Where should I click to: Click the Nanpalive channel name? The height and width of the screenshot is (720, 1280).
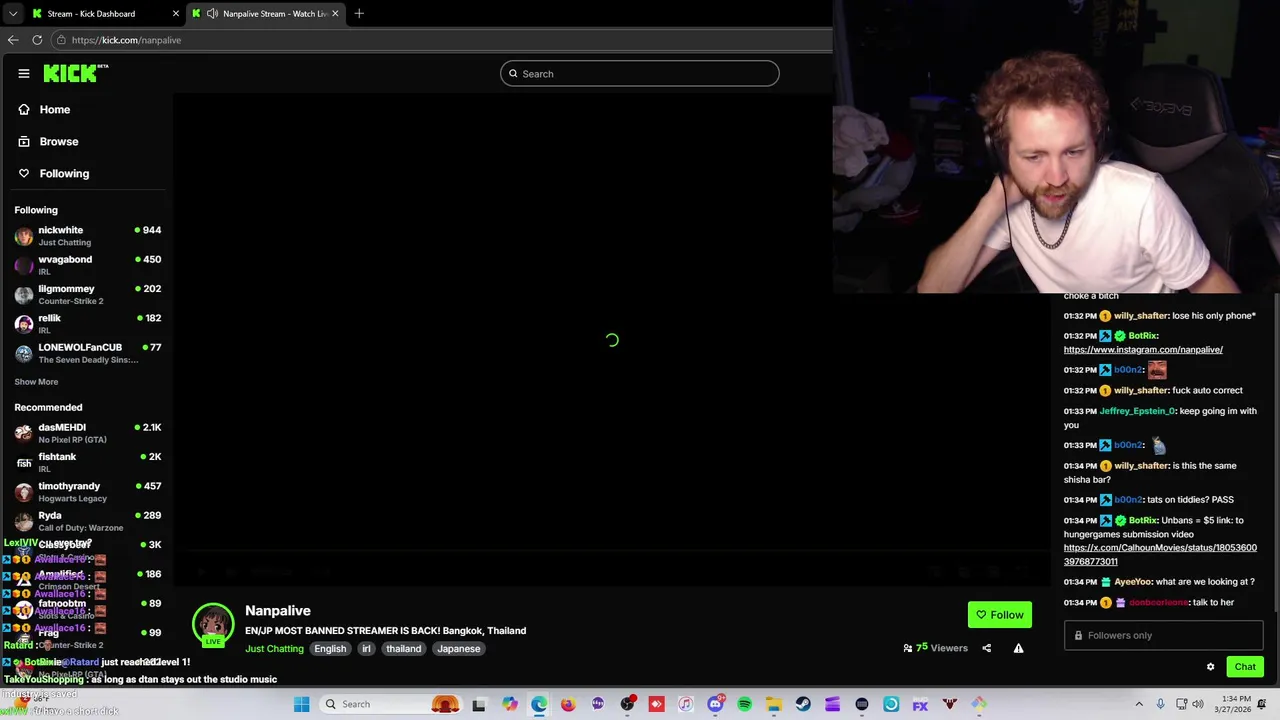(x=278, y=610)
